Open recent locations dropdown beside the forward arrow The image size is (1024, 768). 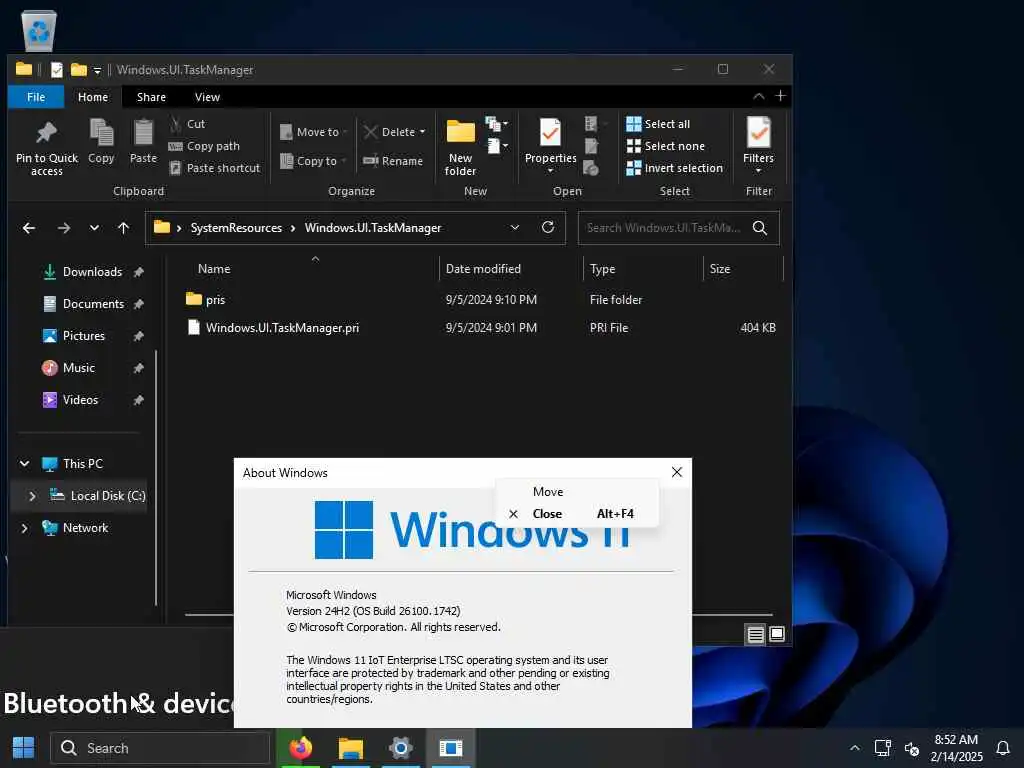[x=94, y=228]
